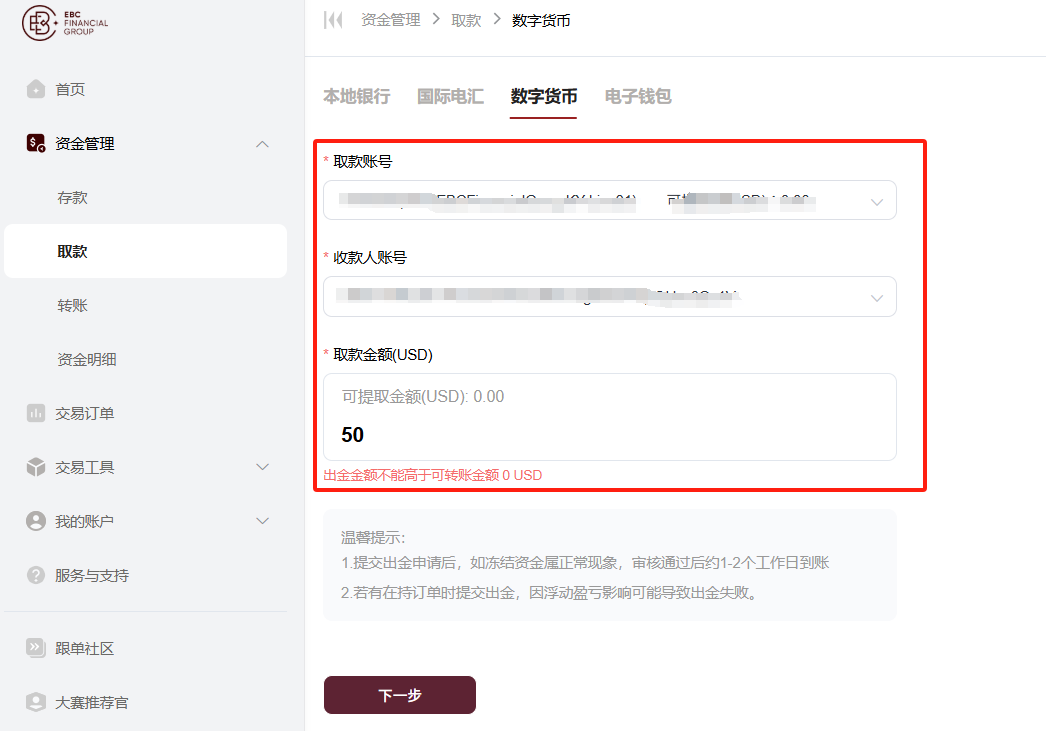Screen dimensions: 1046x731
Task: Click the 跟单社区 icon
Action: click(x=36, y=648)
